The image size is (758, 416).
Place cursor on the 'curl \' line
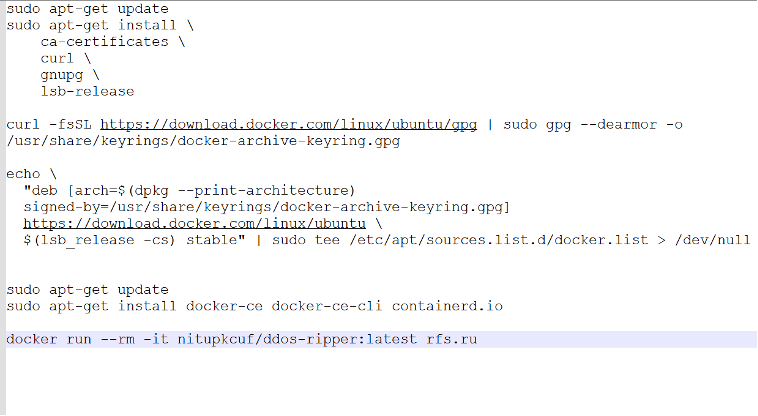66,58
